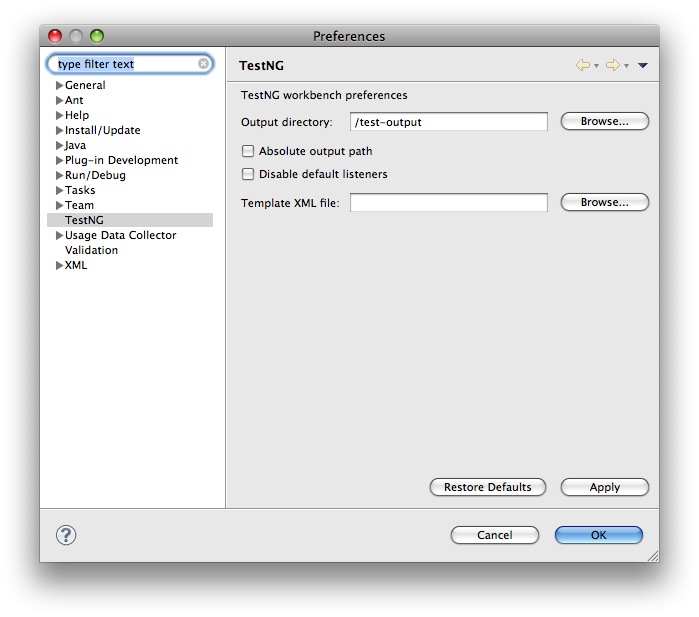Expand the General tree node

click(x=60, y=86)
